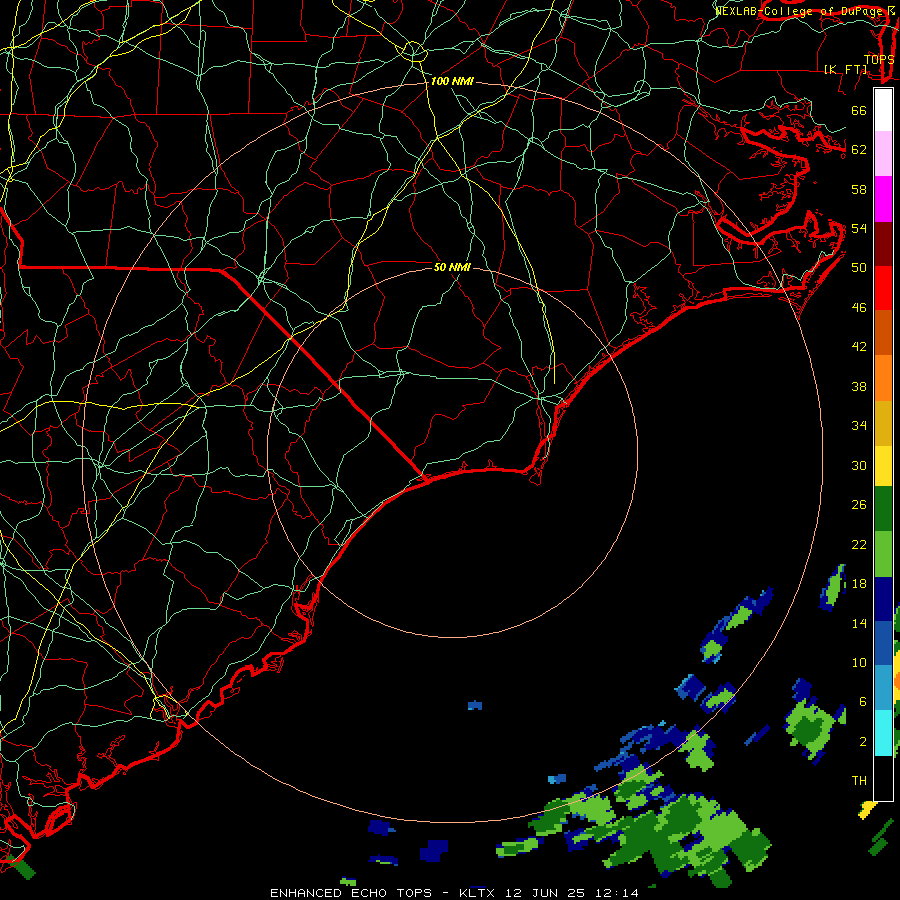Viewport: 900px width, 900px height.
Task: Click the 'NEXLAB-College of DuPage' text
Action: pos(800,11)
